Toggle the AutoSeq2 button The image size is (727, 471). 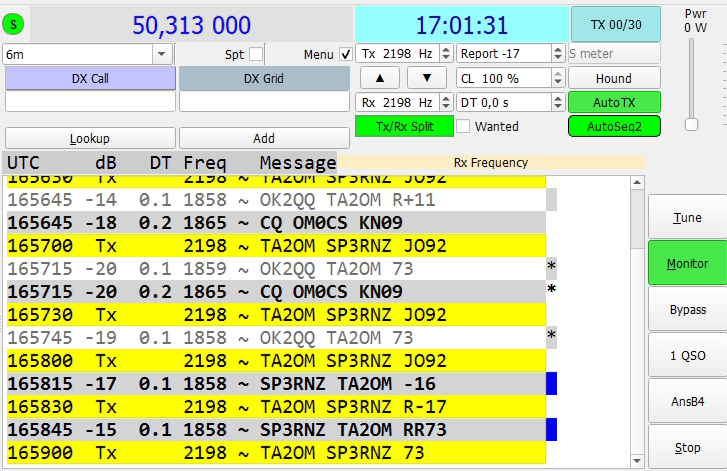(614, 126)
